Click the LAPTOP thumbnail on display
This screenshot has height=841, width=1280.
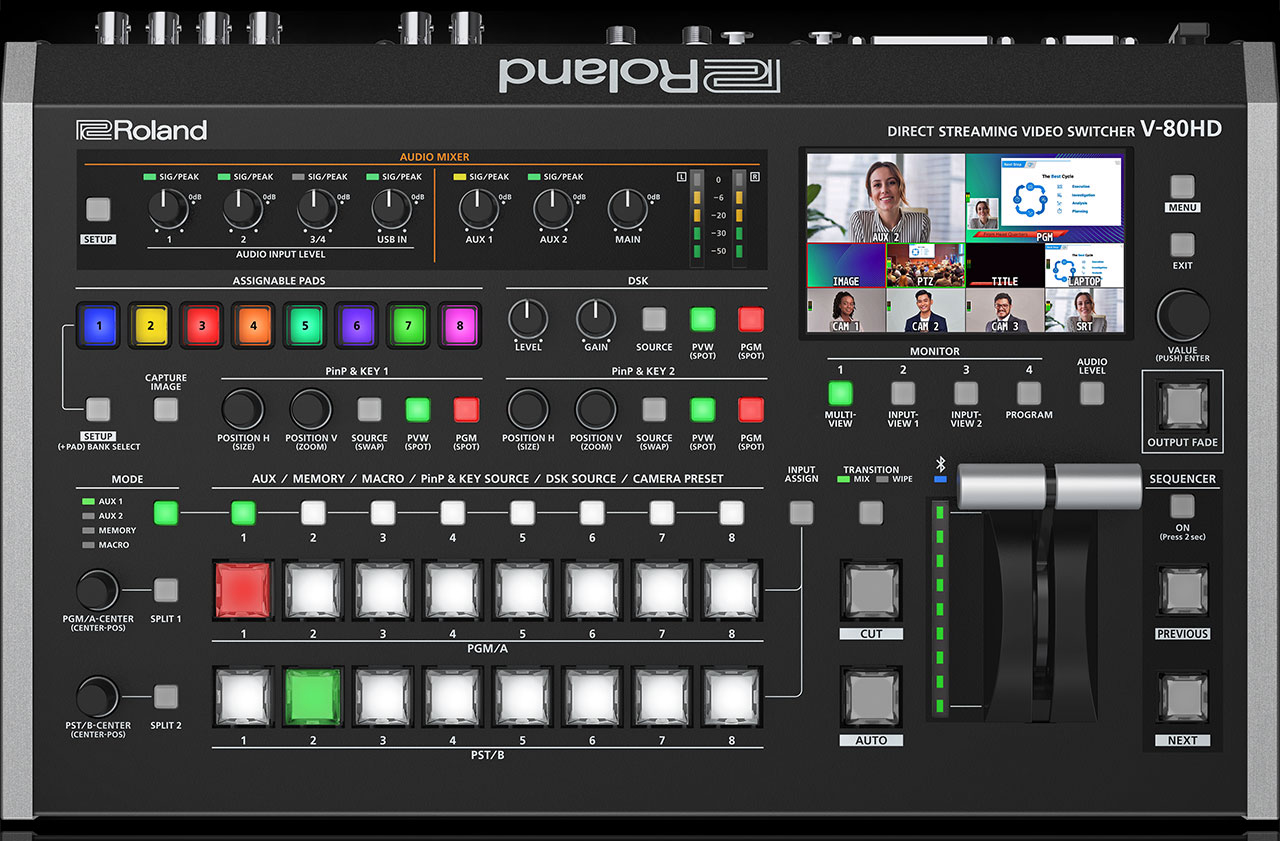(x=1084, y=265)
